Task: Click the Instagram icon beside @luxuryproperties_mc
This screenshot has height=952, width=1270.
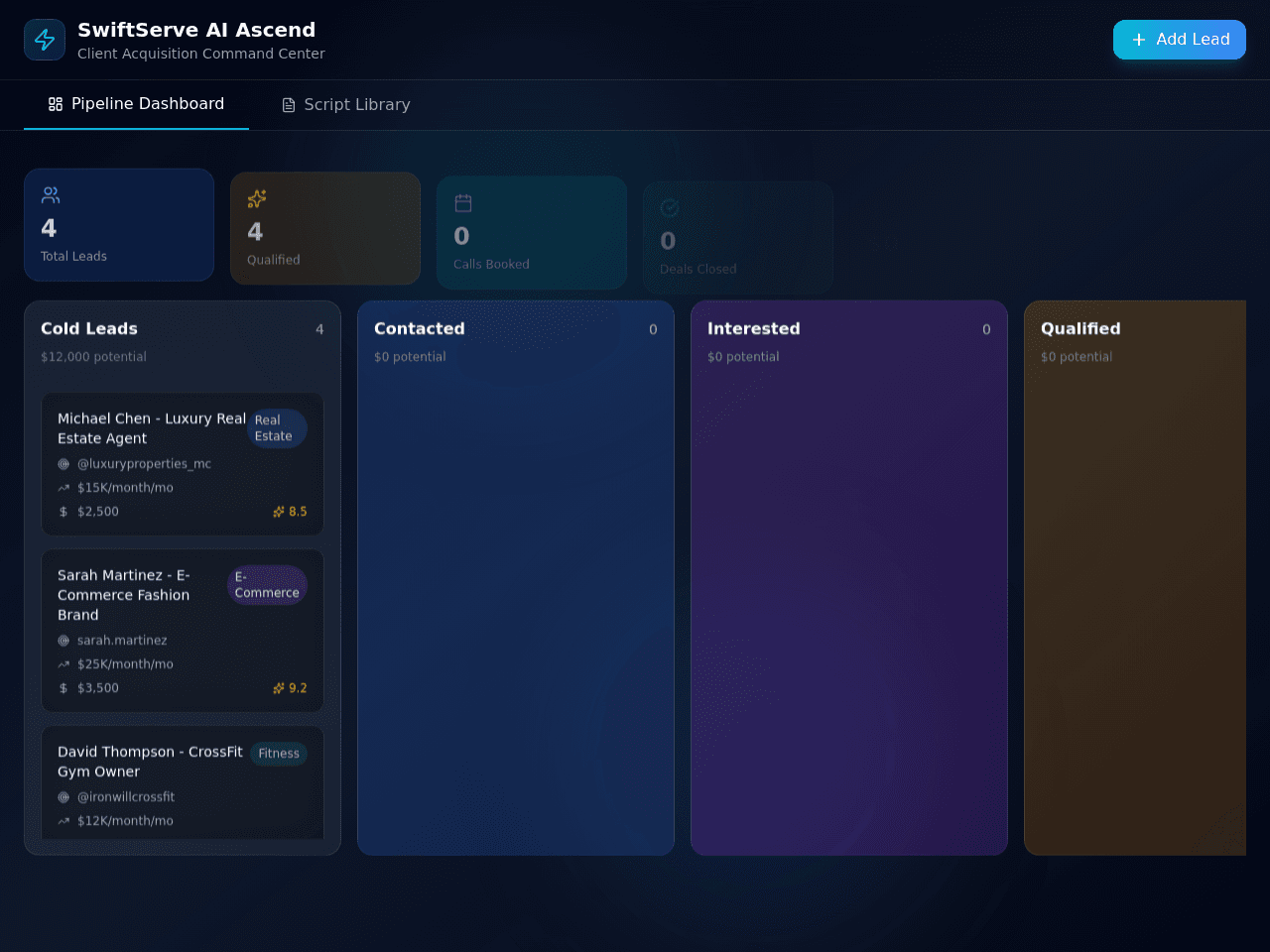Action: 63,464
